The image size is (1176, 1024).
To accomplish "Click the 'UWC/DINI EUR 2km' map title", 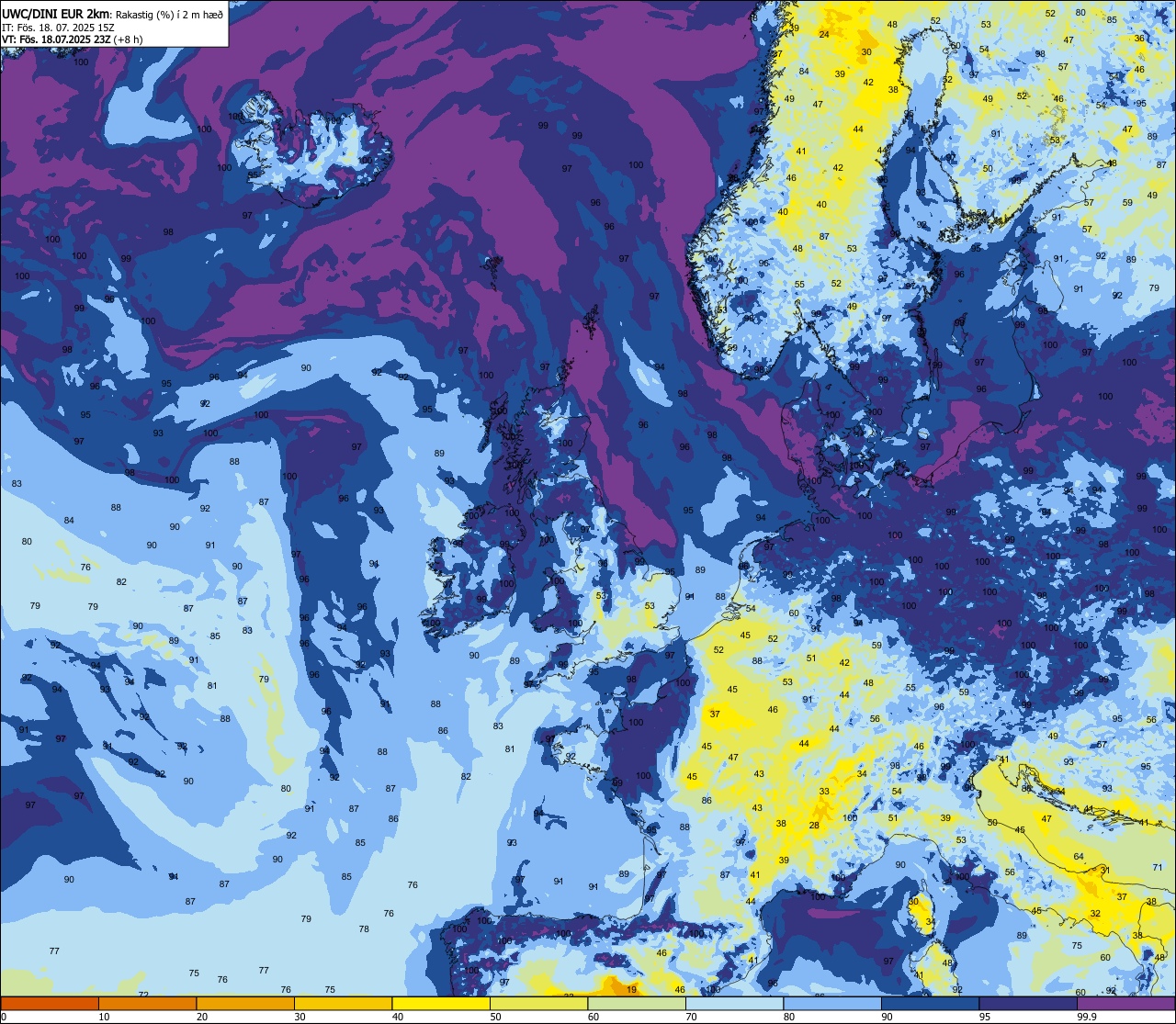I will click(55, 13).
